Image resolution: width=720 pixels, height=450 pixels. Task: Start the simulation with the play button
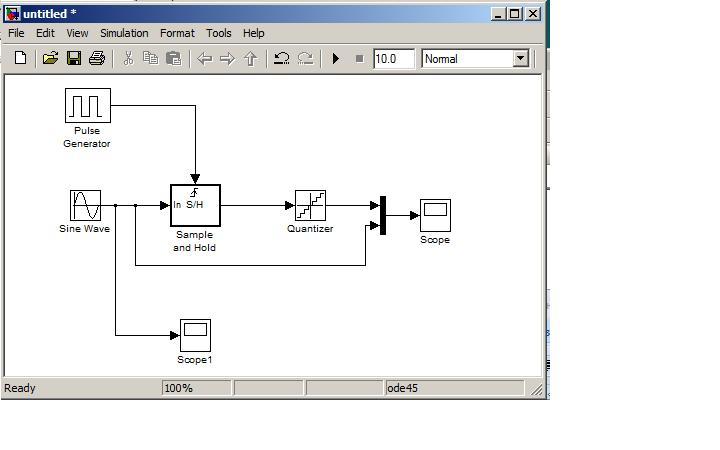(336, 59)
